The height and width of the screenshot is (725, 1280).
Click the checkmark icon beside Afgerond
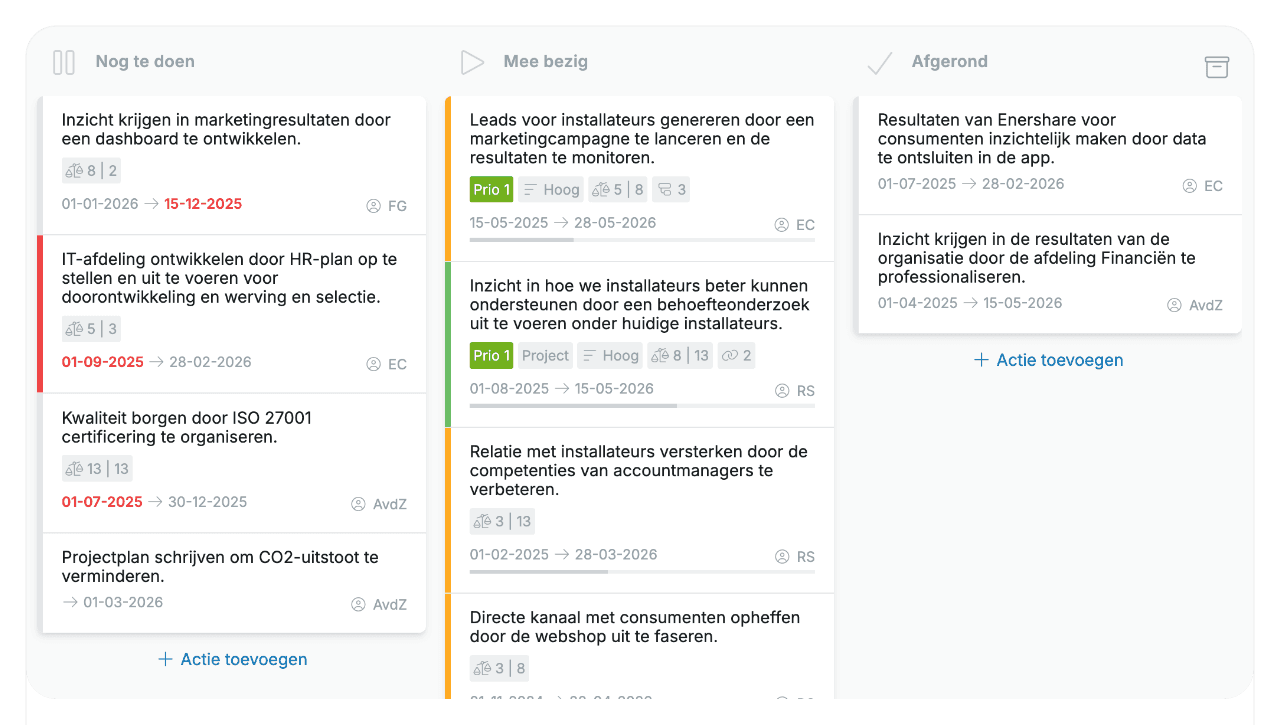(x=880, y=63)
